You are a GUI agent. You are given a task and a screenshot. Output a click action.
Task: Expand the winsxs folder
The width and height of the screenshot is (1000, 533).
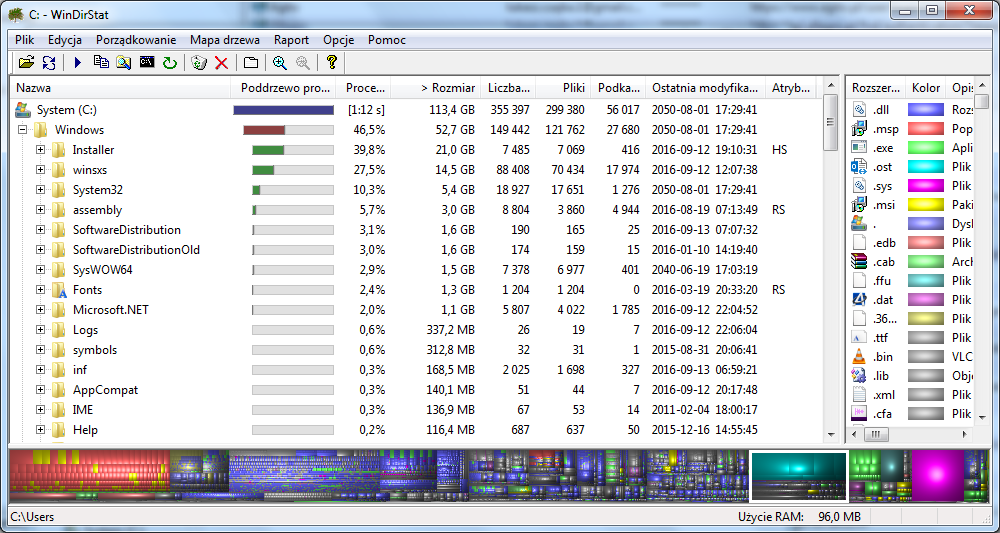41,170
